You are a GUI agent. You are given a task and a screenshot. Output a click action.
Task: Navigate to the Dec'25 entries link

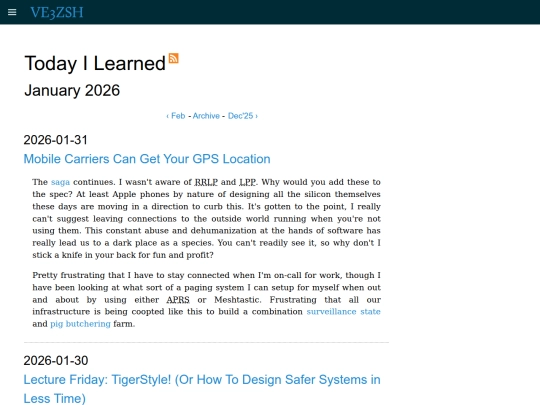tap(243, 116)
